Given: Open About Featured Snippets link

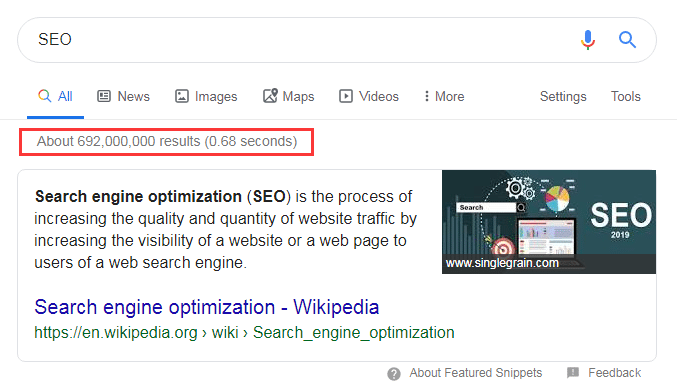Looking at the screenshot, I should pyautogui.click(x=475, y=373).
